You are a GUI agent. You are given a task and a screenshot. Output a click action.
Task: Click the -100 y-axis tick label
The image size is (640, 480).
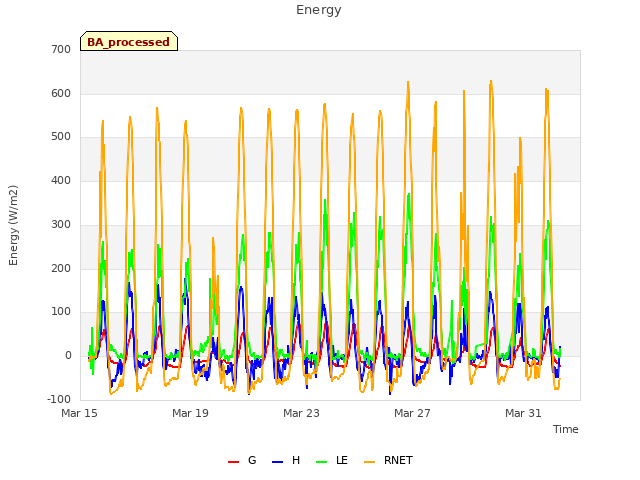[x=59, y=399]
